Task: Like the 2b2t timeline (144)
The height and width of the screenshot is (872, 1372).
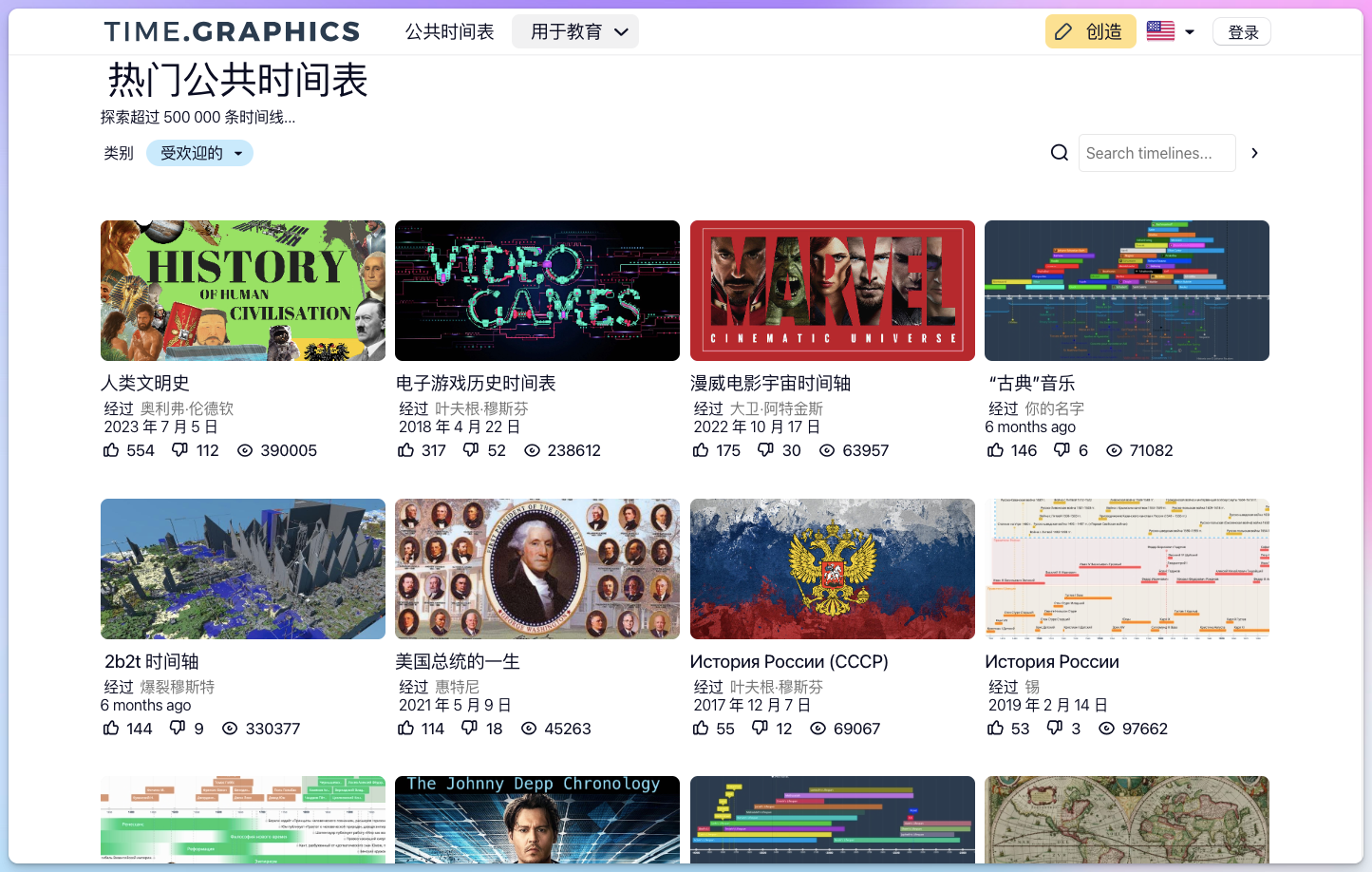Action: pos(111,729)
